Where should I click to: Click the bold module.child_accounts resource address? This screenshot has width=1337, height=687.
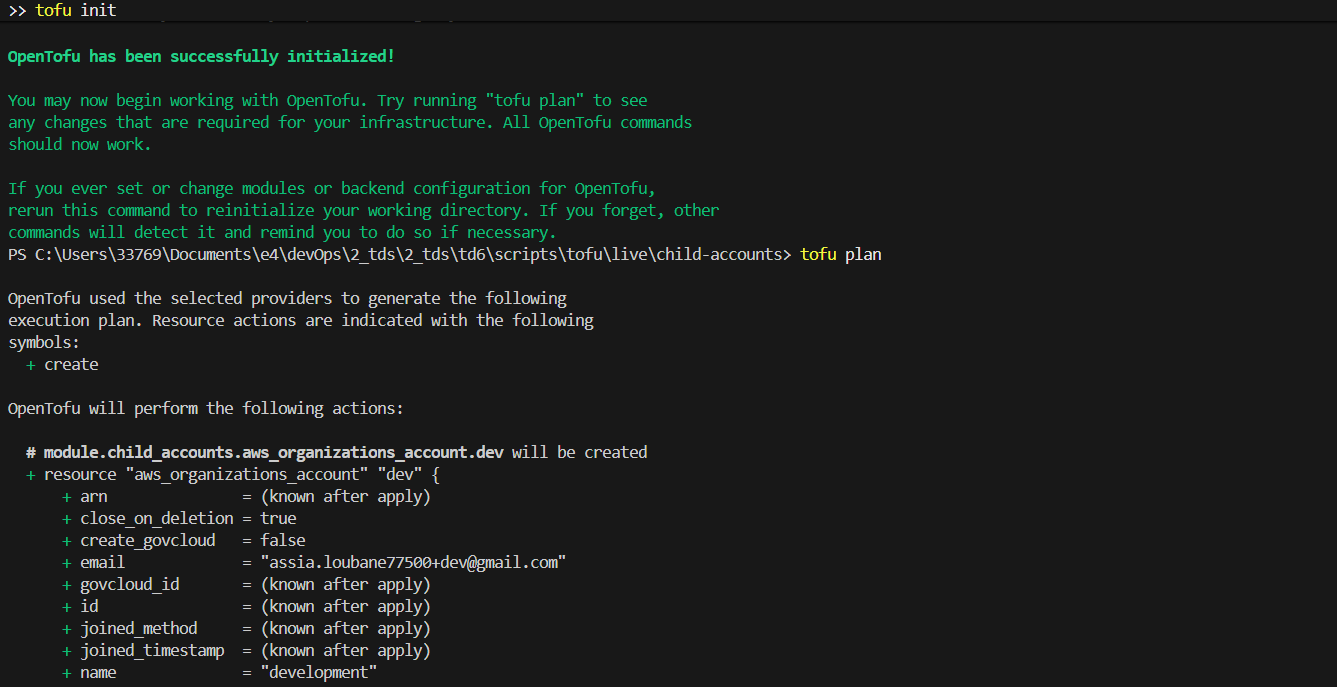(x=273, y=452)
